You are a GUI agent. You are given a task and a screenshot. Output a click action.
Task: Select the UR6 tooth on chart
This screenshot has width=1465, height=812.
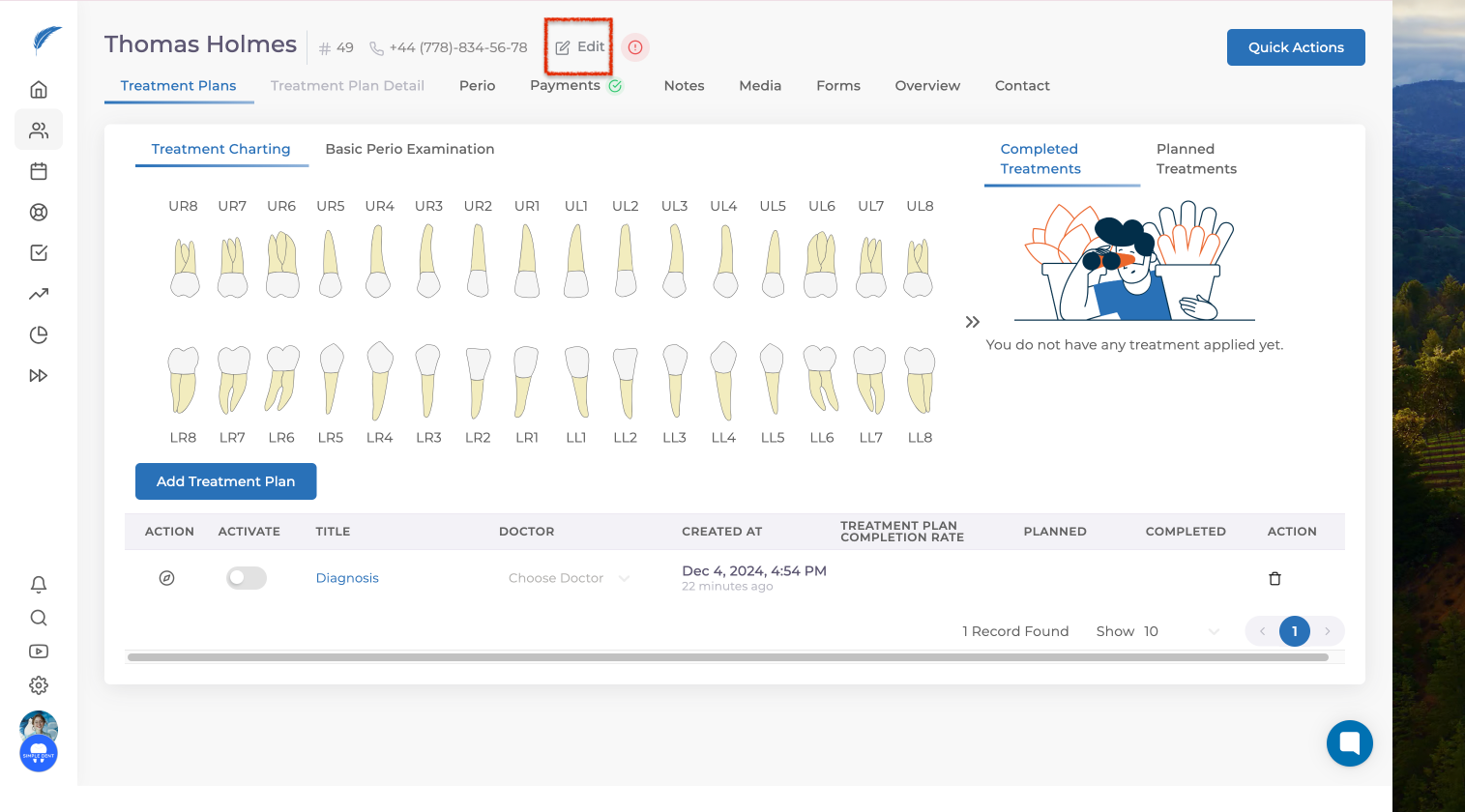click(281, 264)
